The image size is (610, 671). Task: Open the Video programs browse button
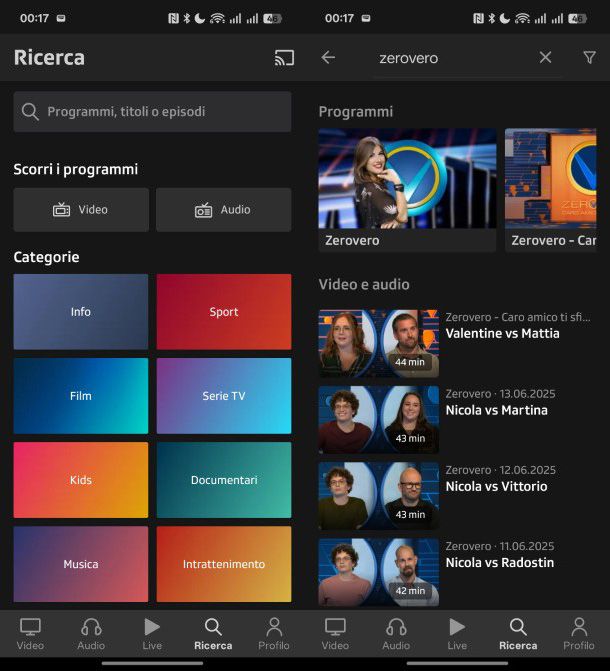tap(81, 210)
